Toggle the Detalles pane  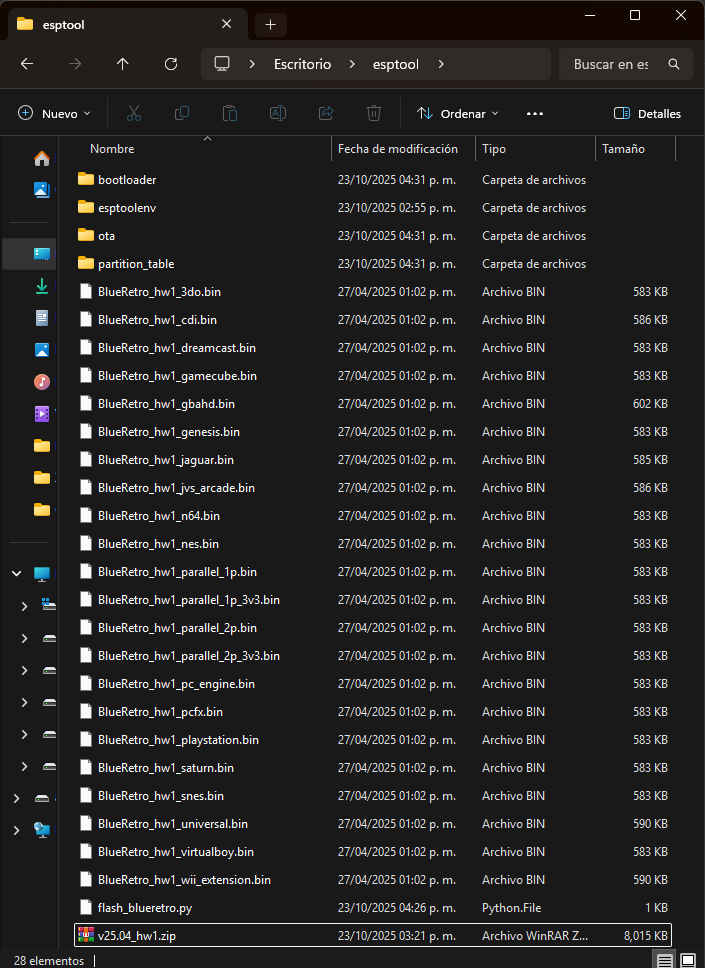pos(647,114)
